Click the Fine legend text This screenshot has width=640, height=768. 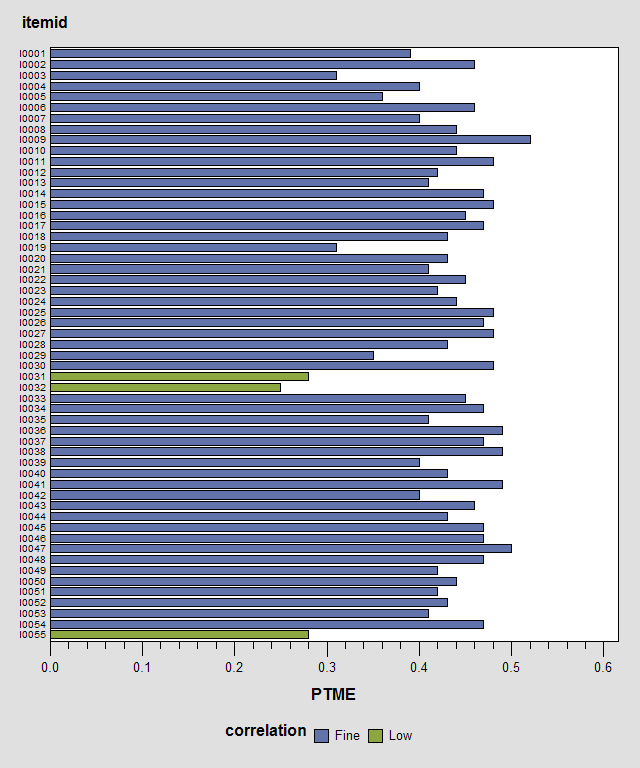[347, 736]
